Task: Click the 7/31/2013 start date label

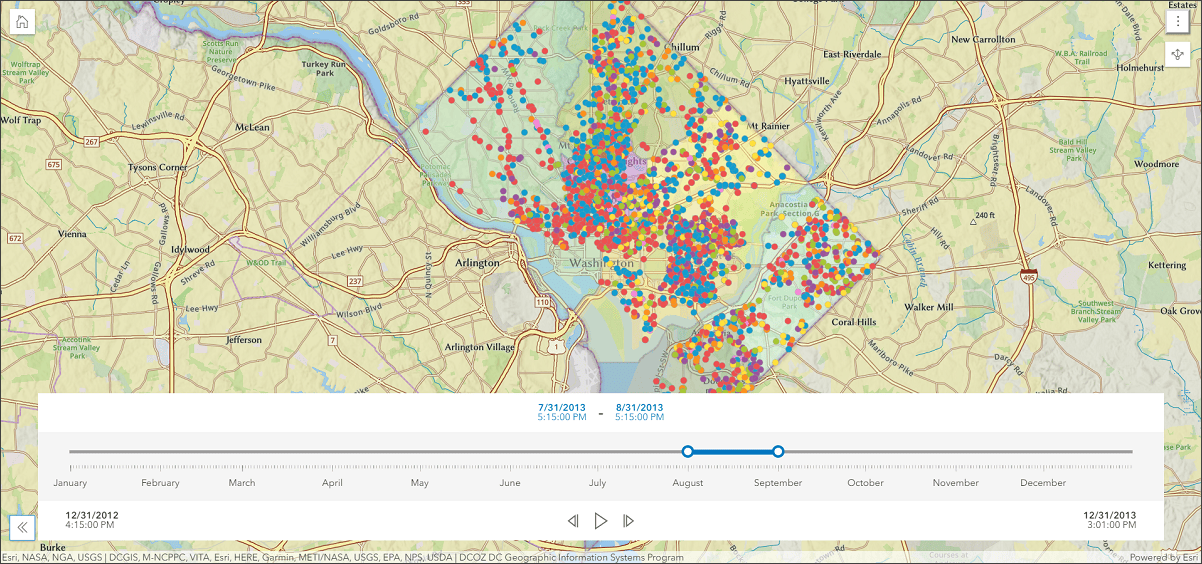Action: pos(561,408)
